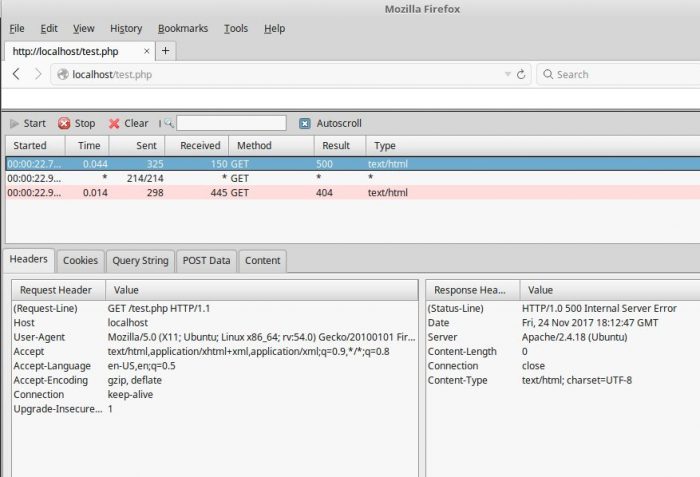Sort by the Time column header
The width and height of the screenshot is (700, 477).
click(x=88, y=146)
